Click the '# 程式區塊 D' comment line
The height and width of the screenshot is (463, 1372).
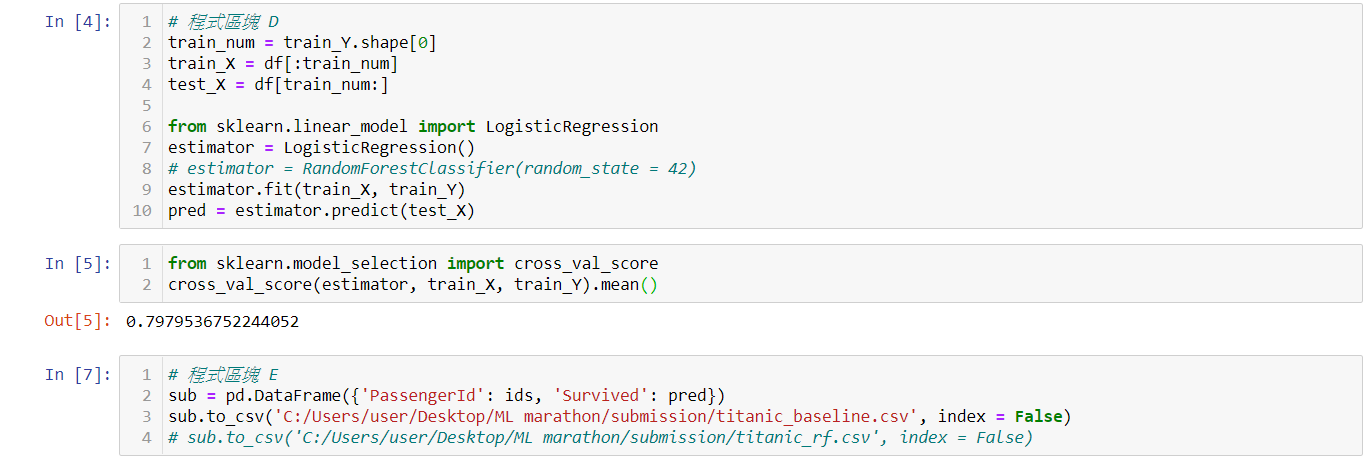point(223,22)
